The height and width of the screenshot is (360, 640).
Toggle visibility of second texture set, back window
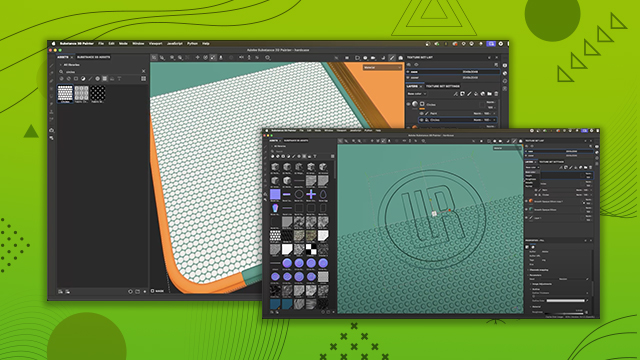[408, 78]
